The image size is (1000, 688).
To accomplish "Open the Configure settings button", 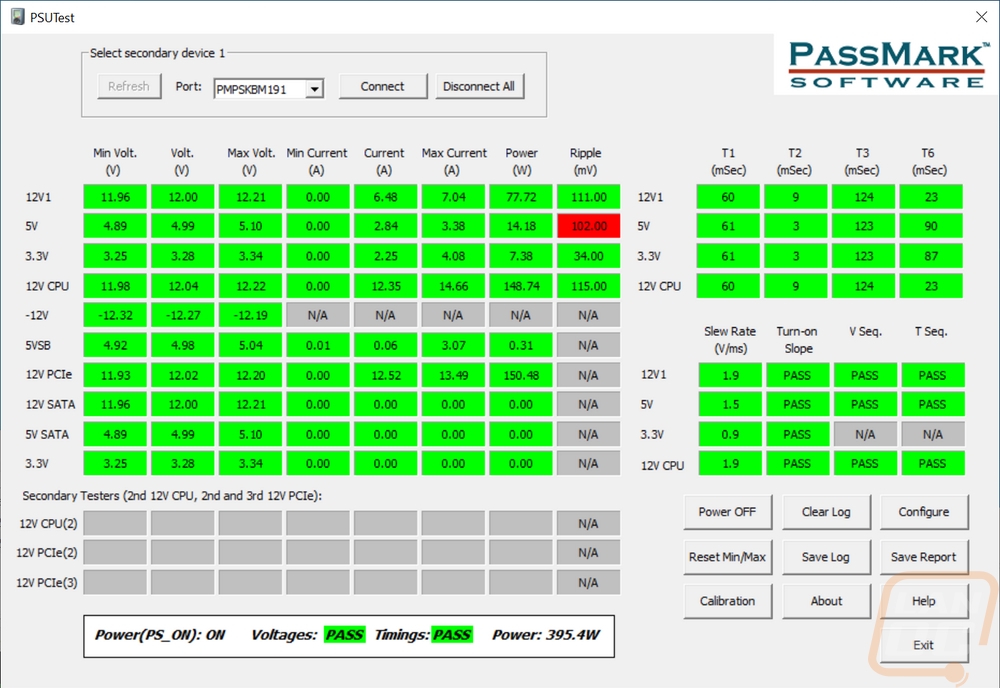I will (x=924, y=512).
